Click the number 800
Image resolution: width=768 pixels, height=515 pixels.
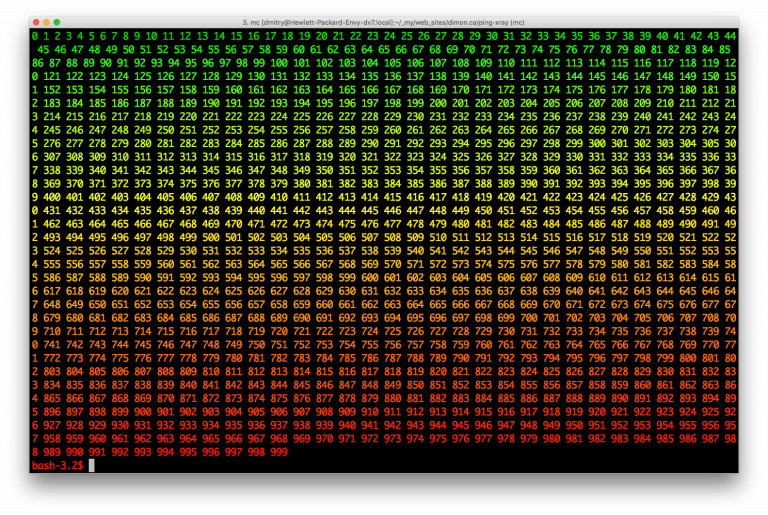[688, 358]
